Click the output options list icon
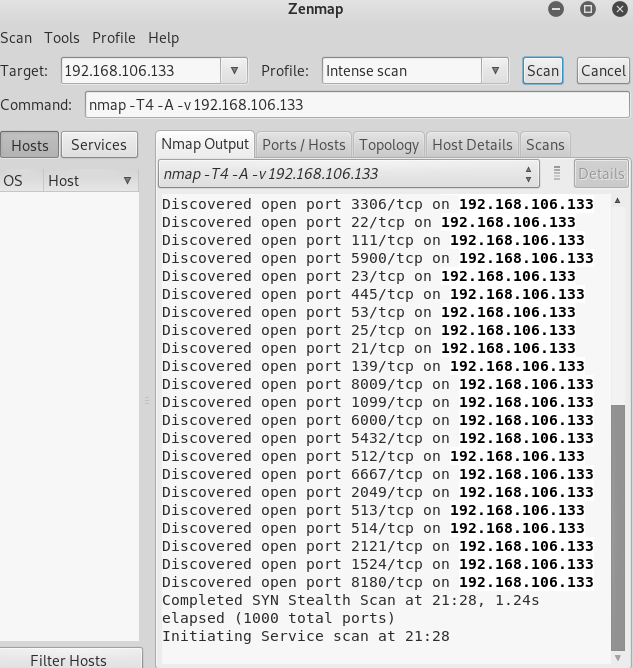Image resolution: width=633 pixels, height=668 pixels. coord(557,173)
